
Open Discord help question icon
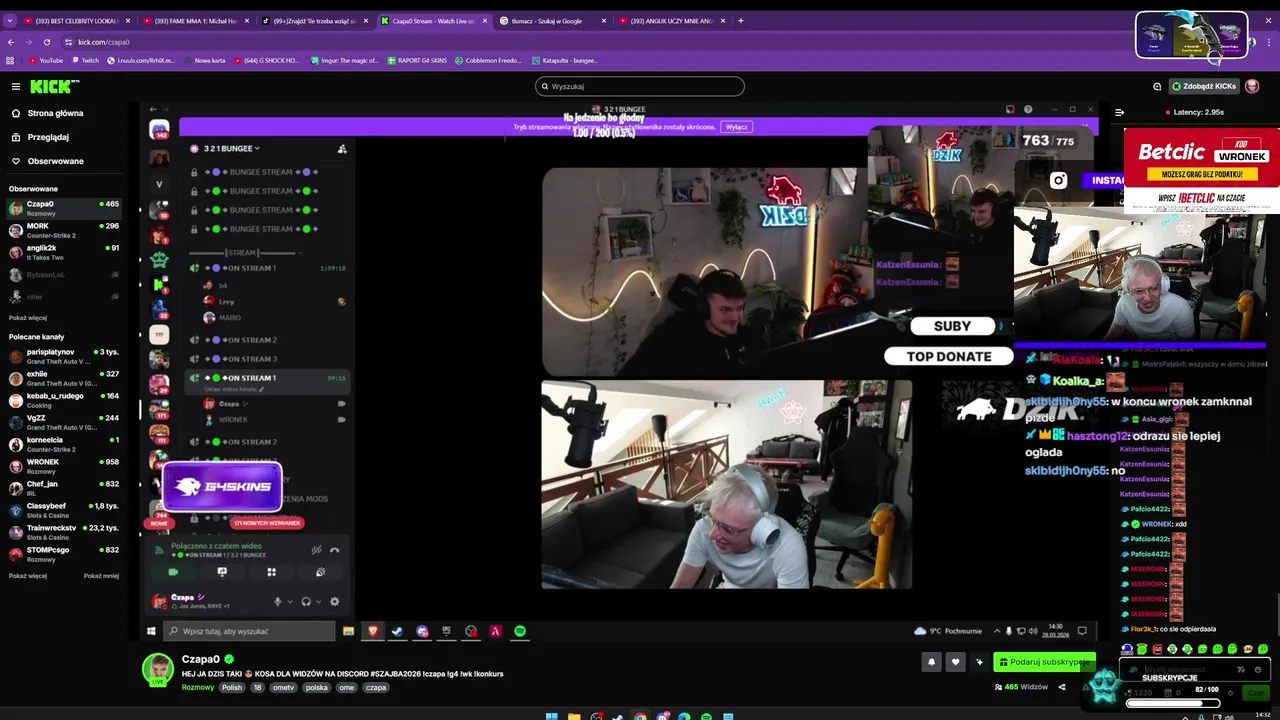click(1027, 109)
